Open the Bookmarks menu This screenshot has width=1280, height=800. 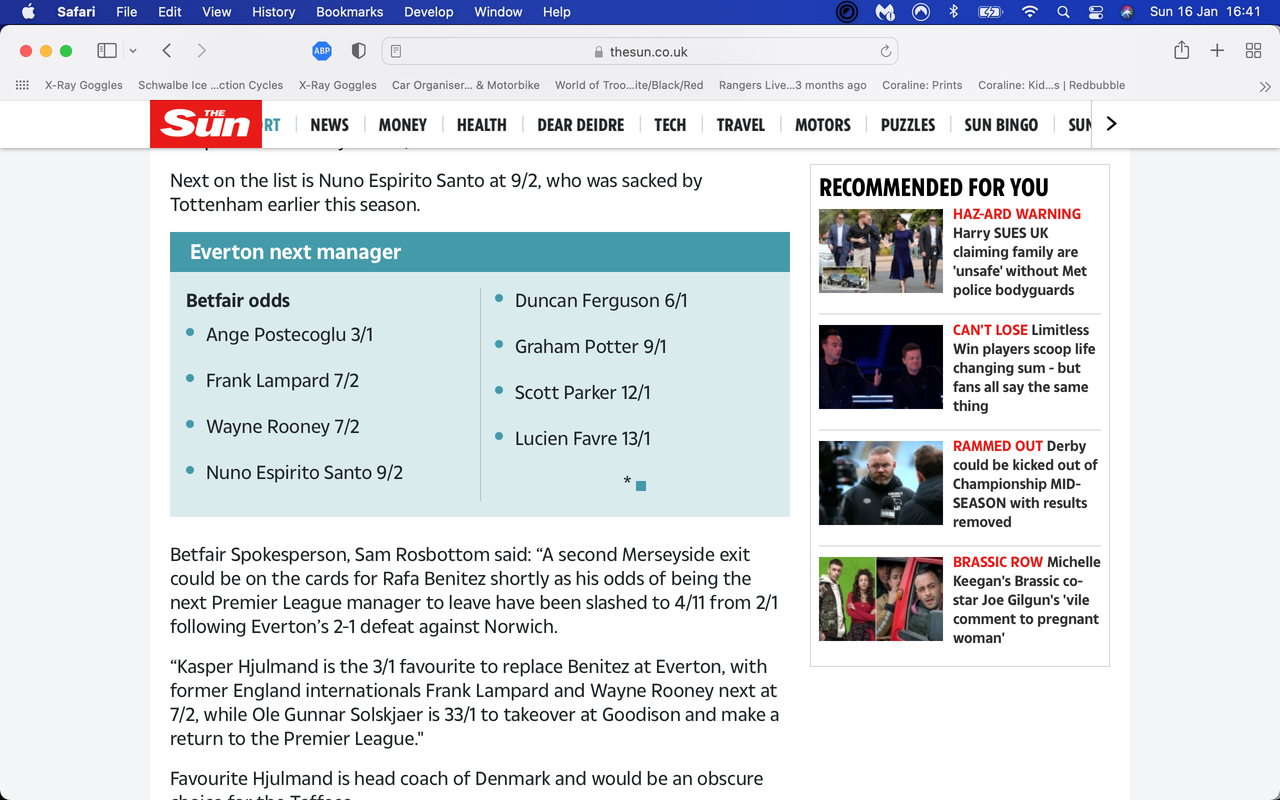pyautogui.click(x=350, y=12)
